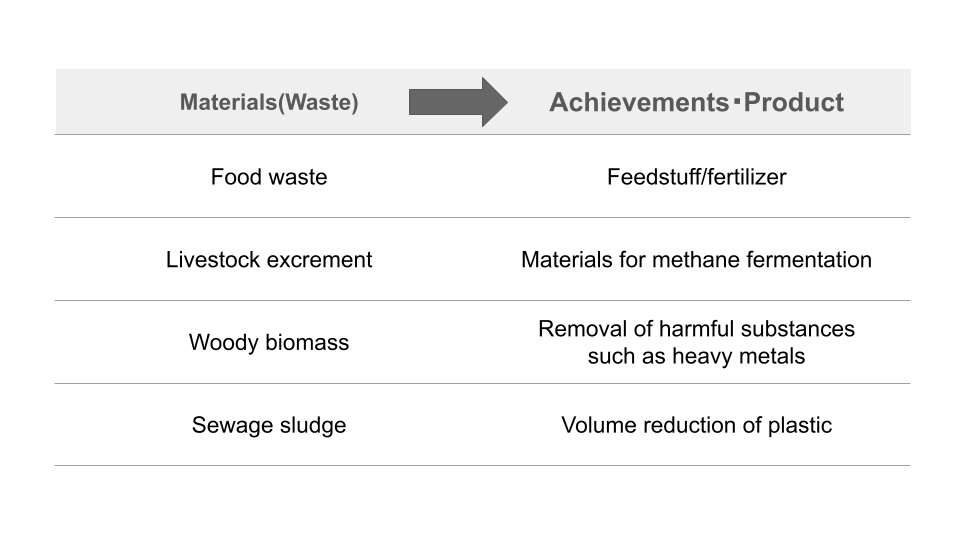Select the Woody biomass cell
This screenshot has height=540, width=960.
(x=269, y=342)
